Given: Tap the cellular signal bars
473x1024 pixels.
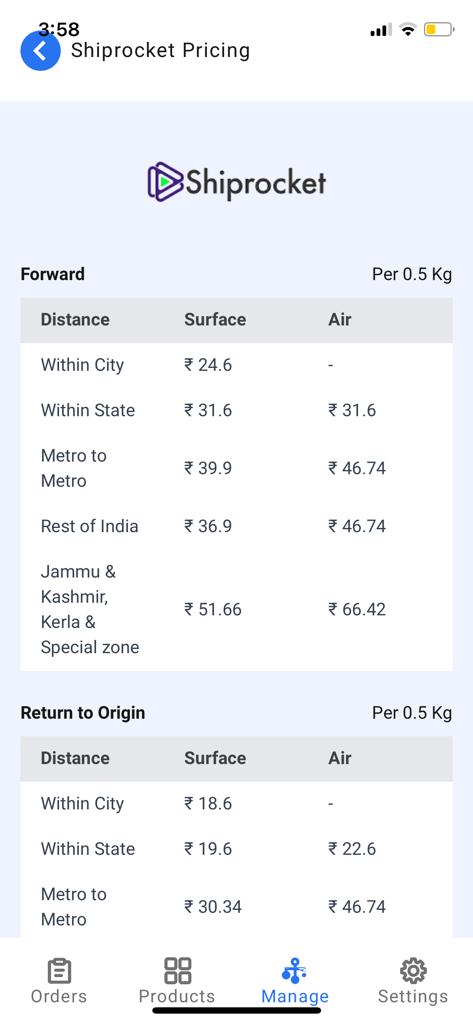Looking at the screenshot, I should pos(381,30).
